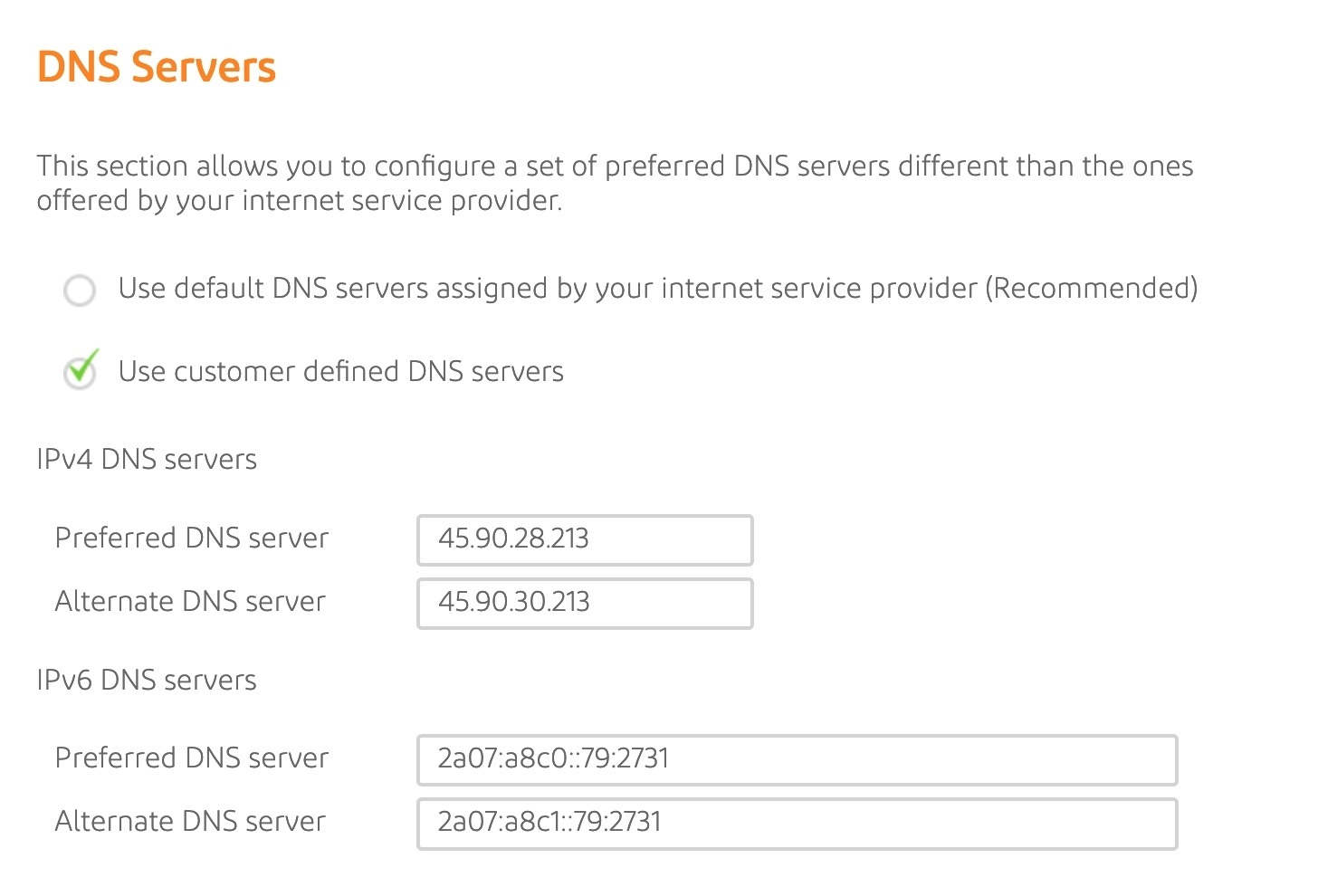Click the IPv6 DNS servers label
1318x896 pixels.
click(x=147, y=680)
